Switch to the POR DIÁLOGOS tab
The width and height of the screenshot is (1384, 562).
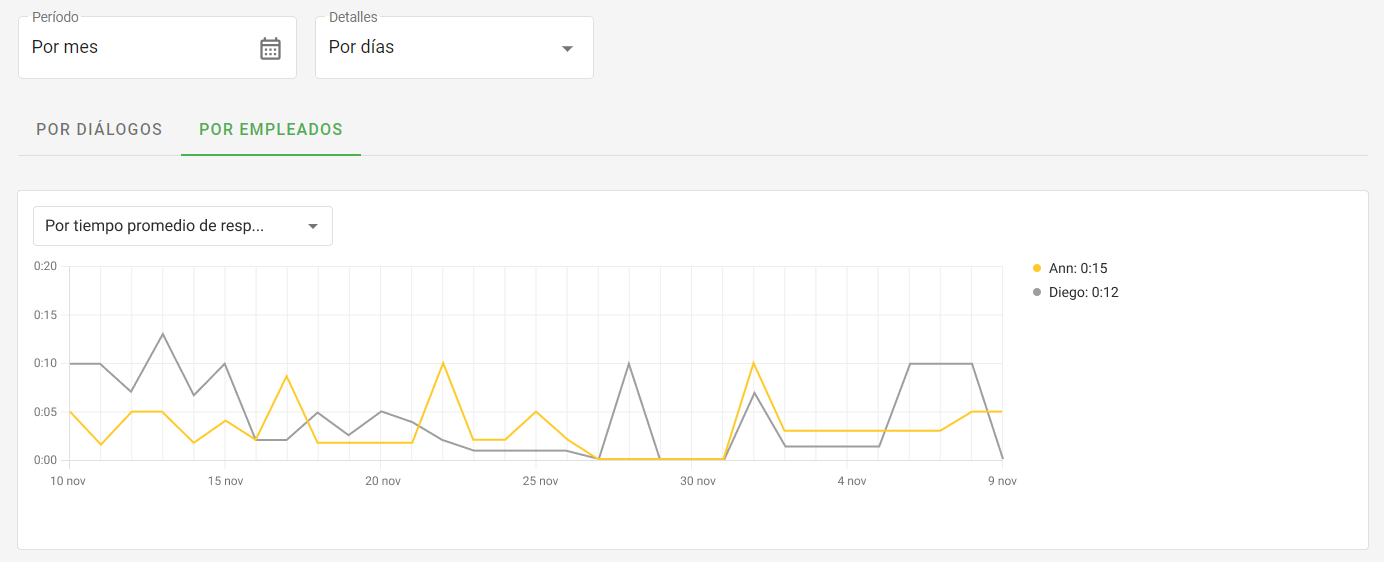tap(99, 130)
